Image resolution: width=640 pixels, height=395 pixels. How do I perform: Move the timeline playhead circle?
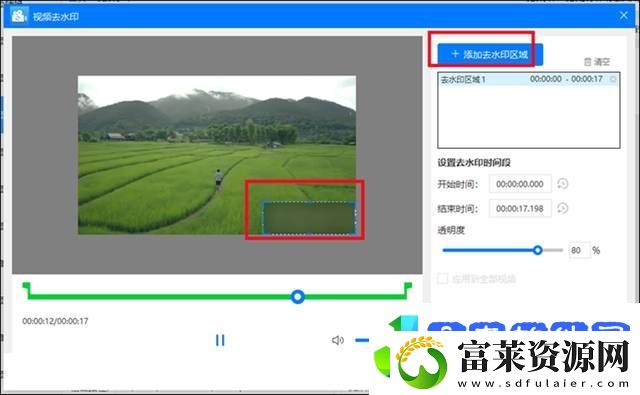(x=298, y=296)
